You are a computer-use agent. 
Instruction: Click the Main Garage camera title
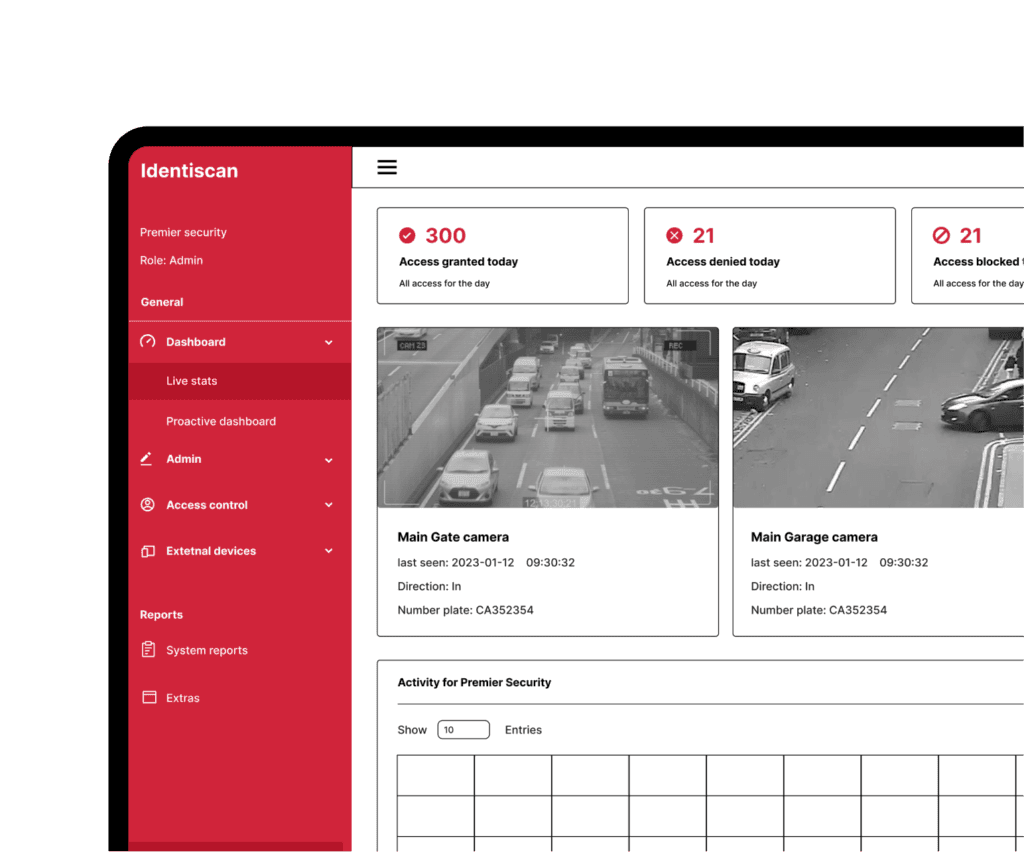point(814,537)
